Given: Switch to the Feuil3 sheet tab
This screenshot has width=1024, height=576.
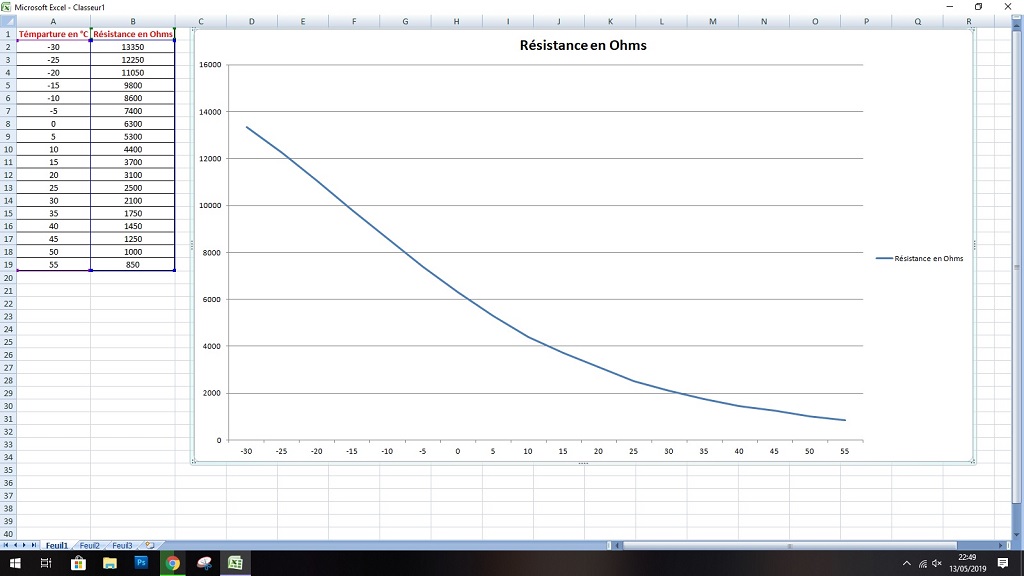Looking at the screenshot, I should tap(122, 545).
